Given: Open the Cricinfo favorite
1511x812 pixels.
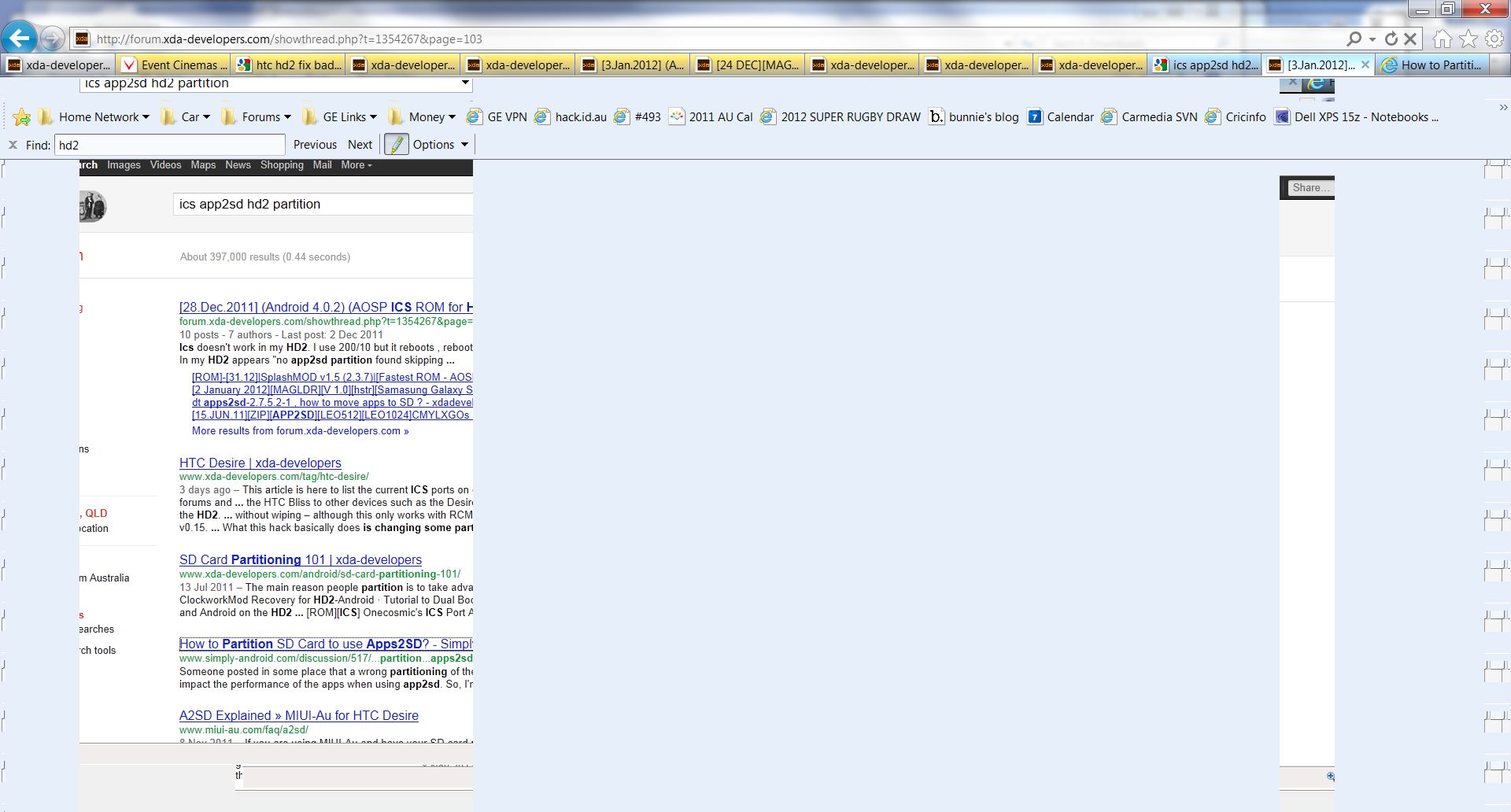Looking at the screenshot, I should click(1236, 117).
